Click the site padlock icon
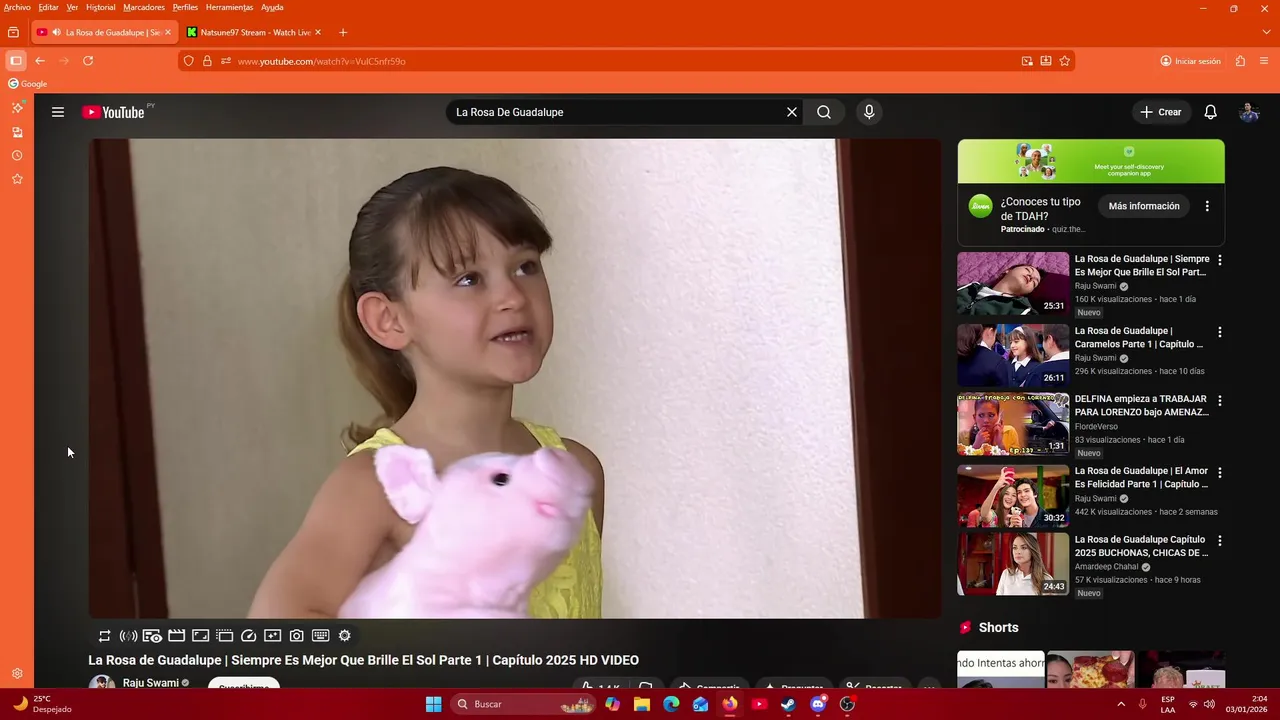Viewport: 1280px width, 720px height. pos(207,61)
